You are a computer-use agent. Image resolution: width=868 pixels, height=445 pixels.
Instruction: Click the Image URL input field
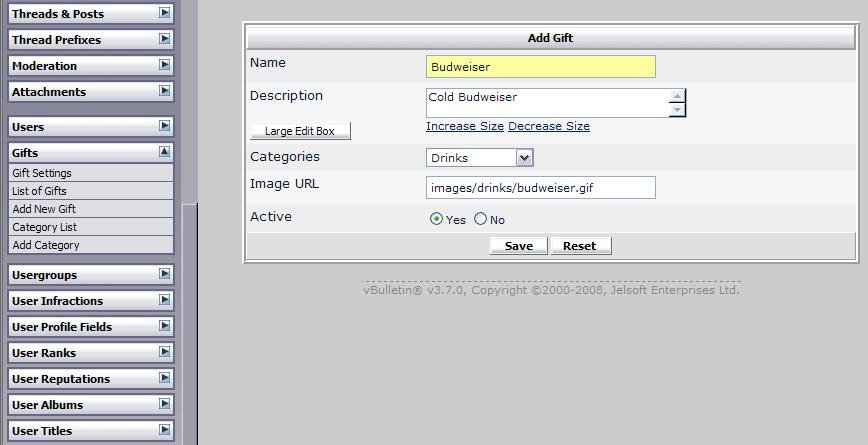click(541, 188)
